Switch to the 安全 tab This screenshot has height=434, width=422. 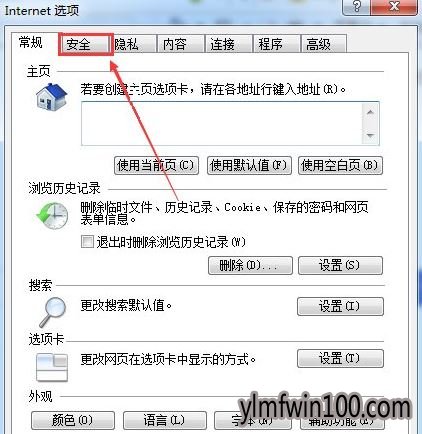coord(85,44)
